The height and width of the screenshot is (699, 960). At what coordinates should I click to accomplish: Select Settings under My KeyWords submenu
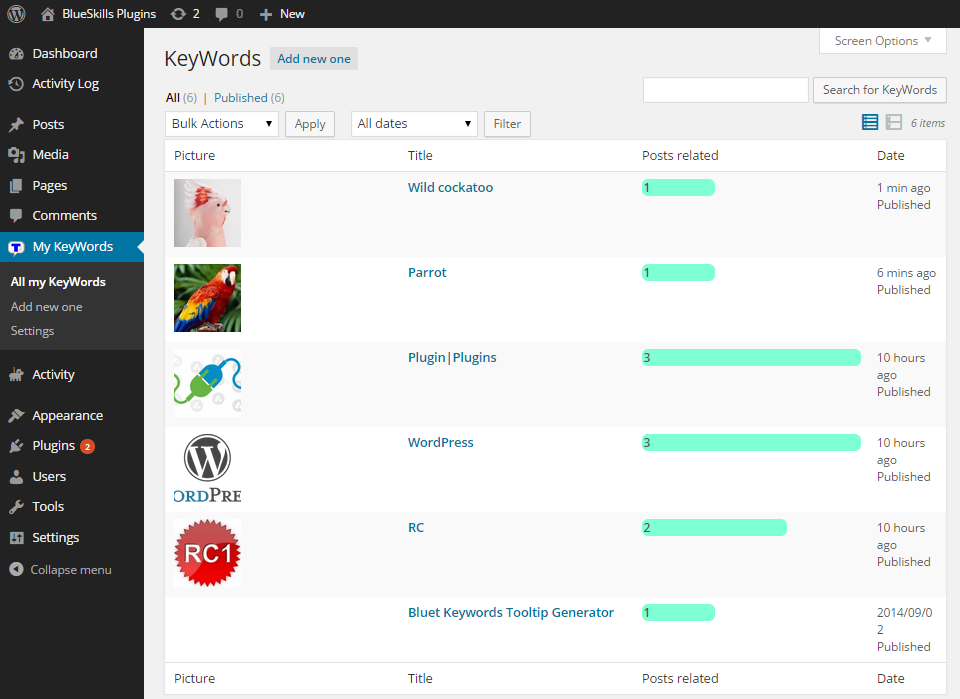[32, 331]
